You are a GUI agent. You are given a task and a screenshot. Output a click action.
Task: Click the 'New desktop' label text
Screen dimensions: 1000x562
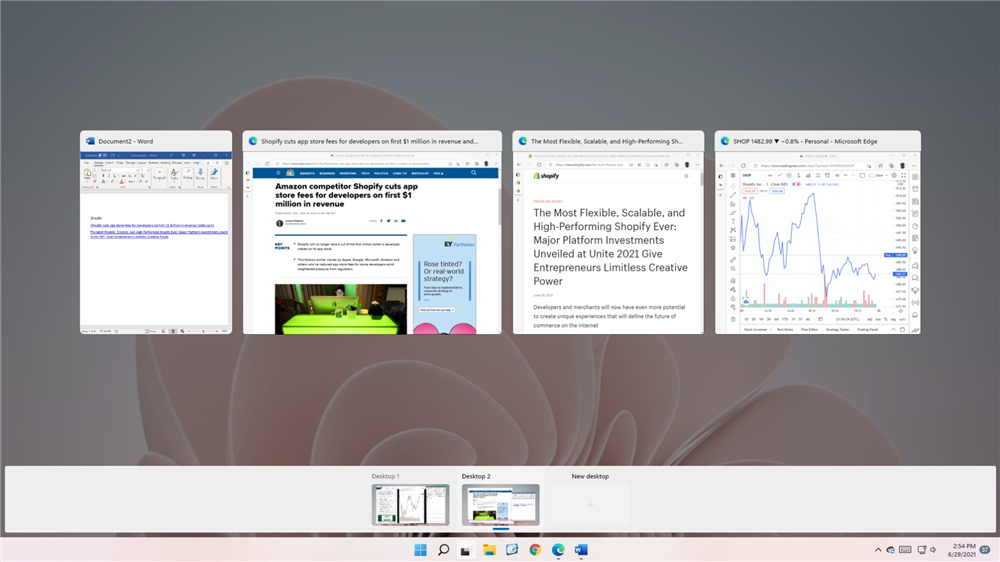(x=590, y=476)
